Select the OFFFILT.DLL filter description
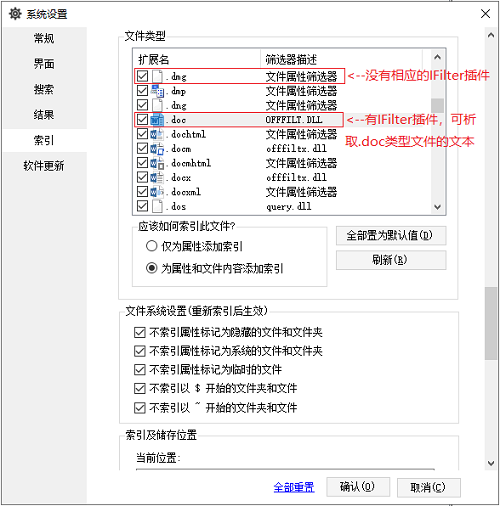500x506 pixels. tap(294, 120)
